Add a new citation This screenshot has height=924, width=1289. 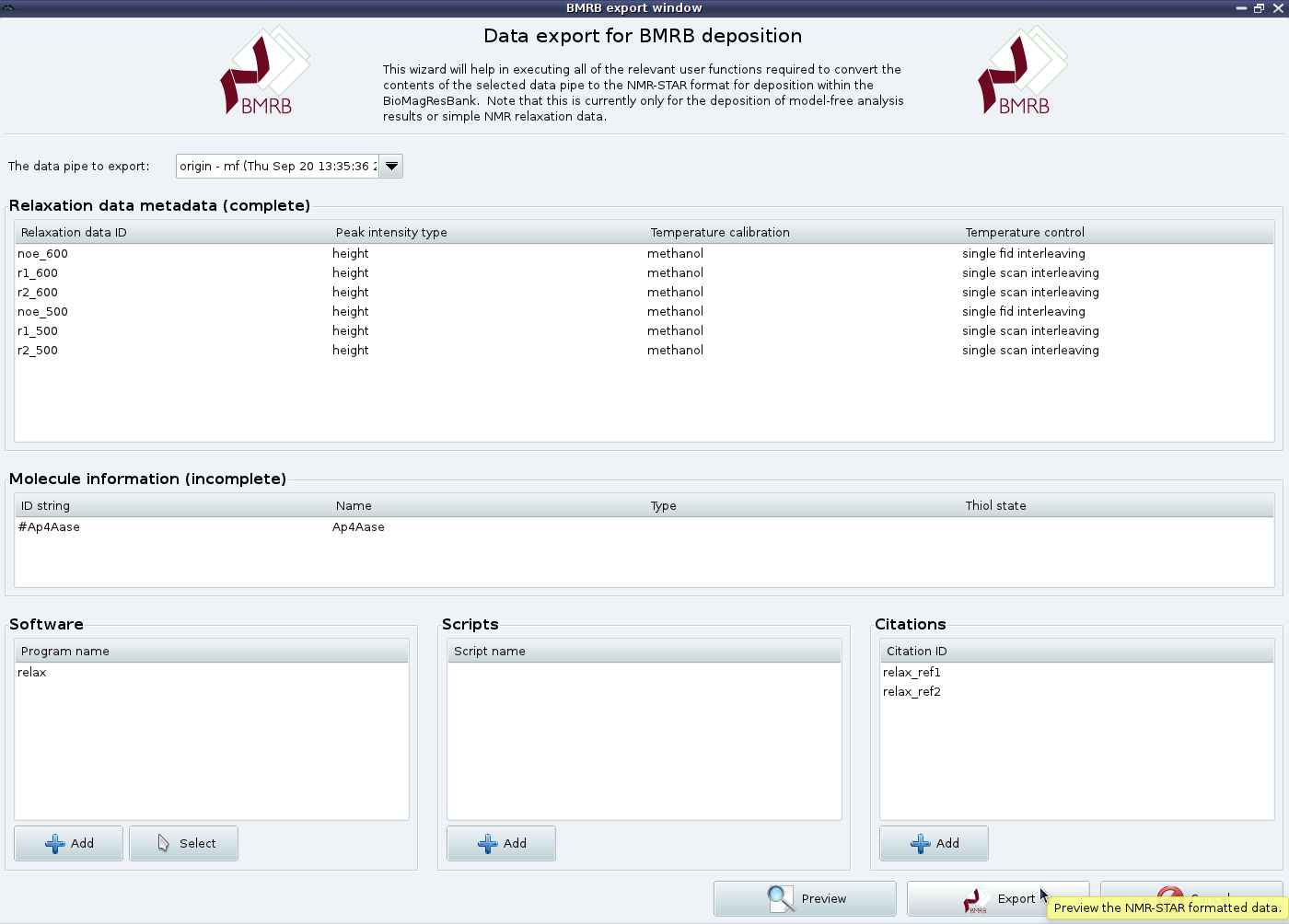coord(935,843)
